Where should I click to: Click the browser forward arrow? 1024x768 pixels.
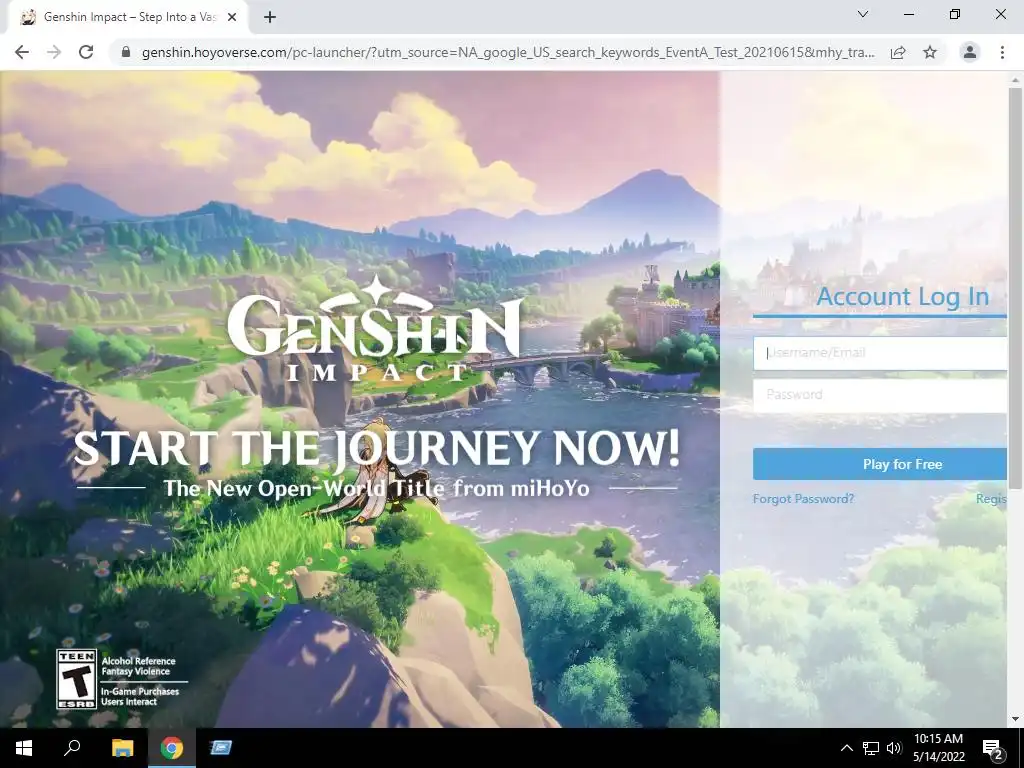click(54, 52)
